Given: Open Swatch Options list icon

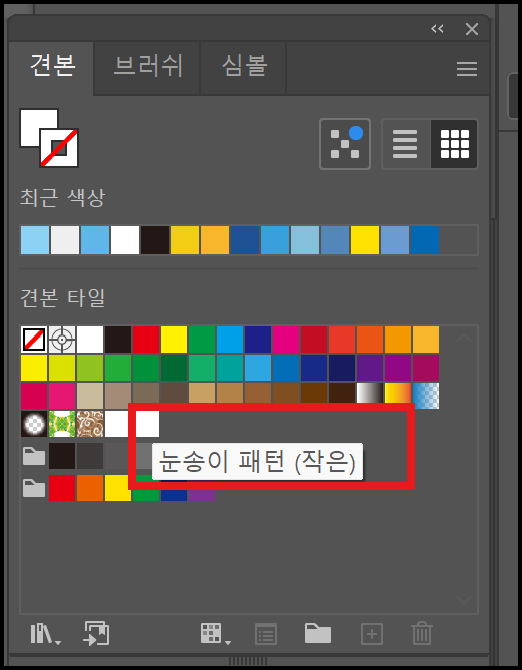Looking at the screenshot, I should pyautogui.click(x=266, y=634).
